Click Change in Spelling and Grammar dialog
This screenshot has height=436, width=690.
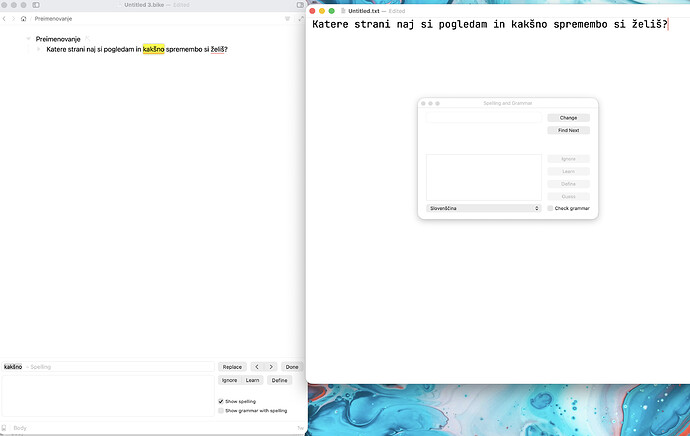coord(568,118)
